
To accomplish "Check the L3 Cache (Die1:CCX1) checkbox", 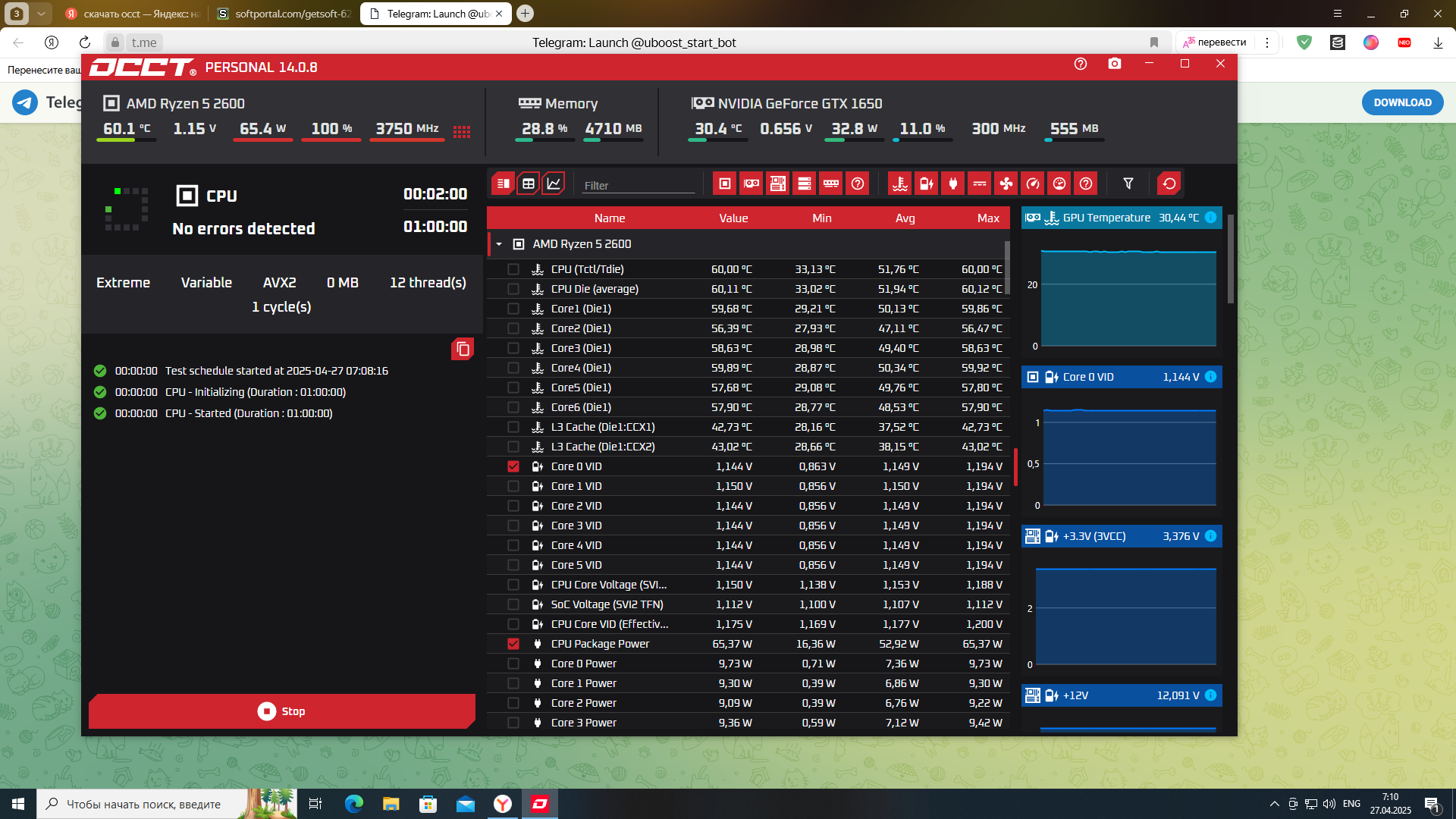I will pyautogui.click(x=513, y=427).
